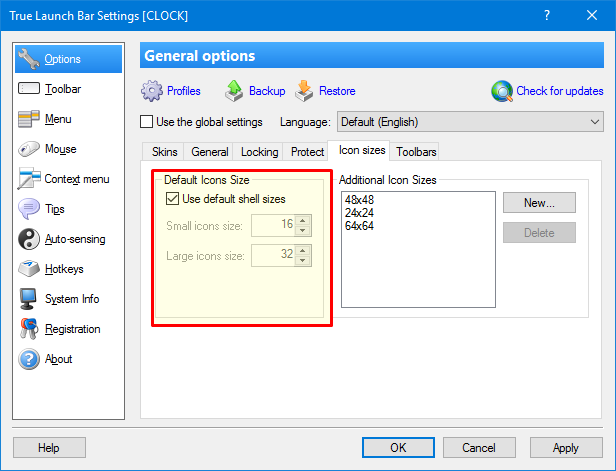Open Help with the Help button

[x=49, y=447]
